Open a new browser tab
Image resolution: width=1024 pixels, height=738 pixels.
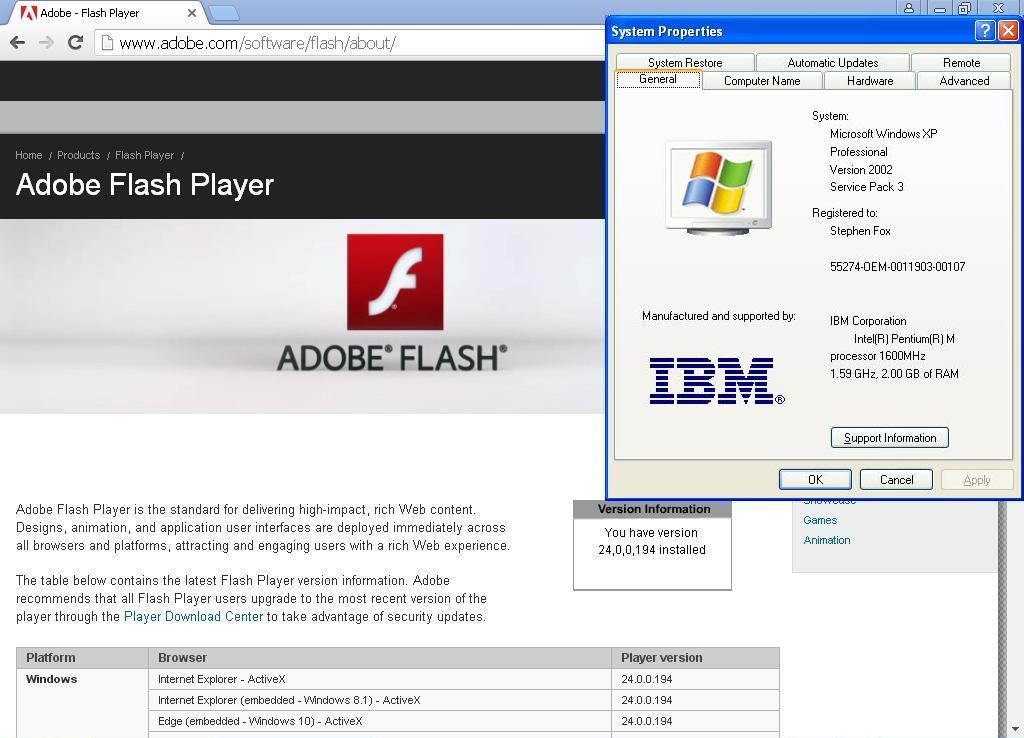(226, 12)
